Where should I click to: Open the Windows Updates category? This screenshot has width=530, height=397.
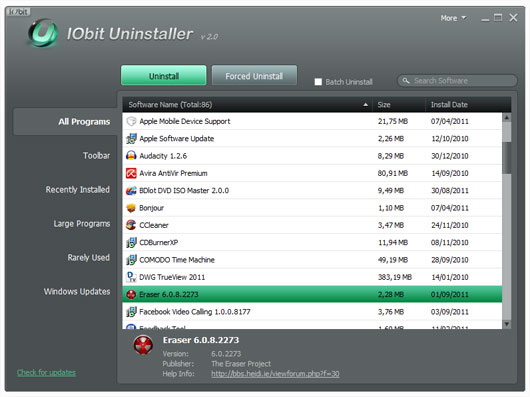pyautogui.click(x=77, y=291)
